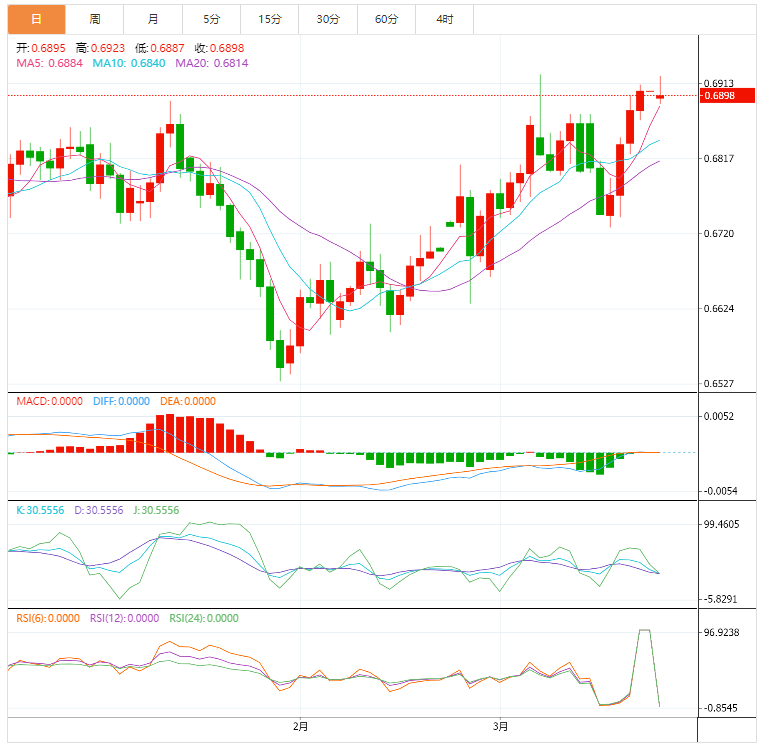766x754 pixels.
Task: Click the 0.6720 price axis label
Action: (719, 234)
